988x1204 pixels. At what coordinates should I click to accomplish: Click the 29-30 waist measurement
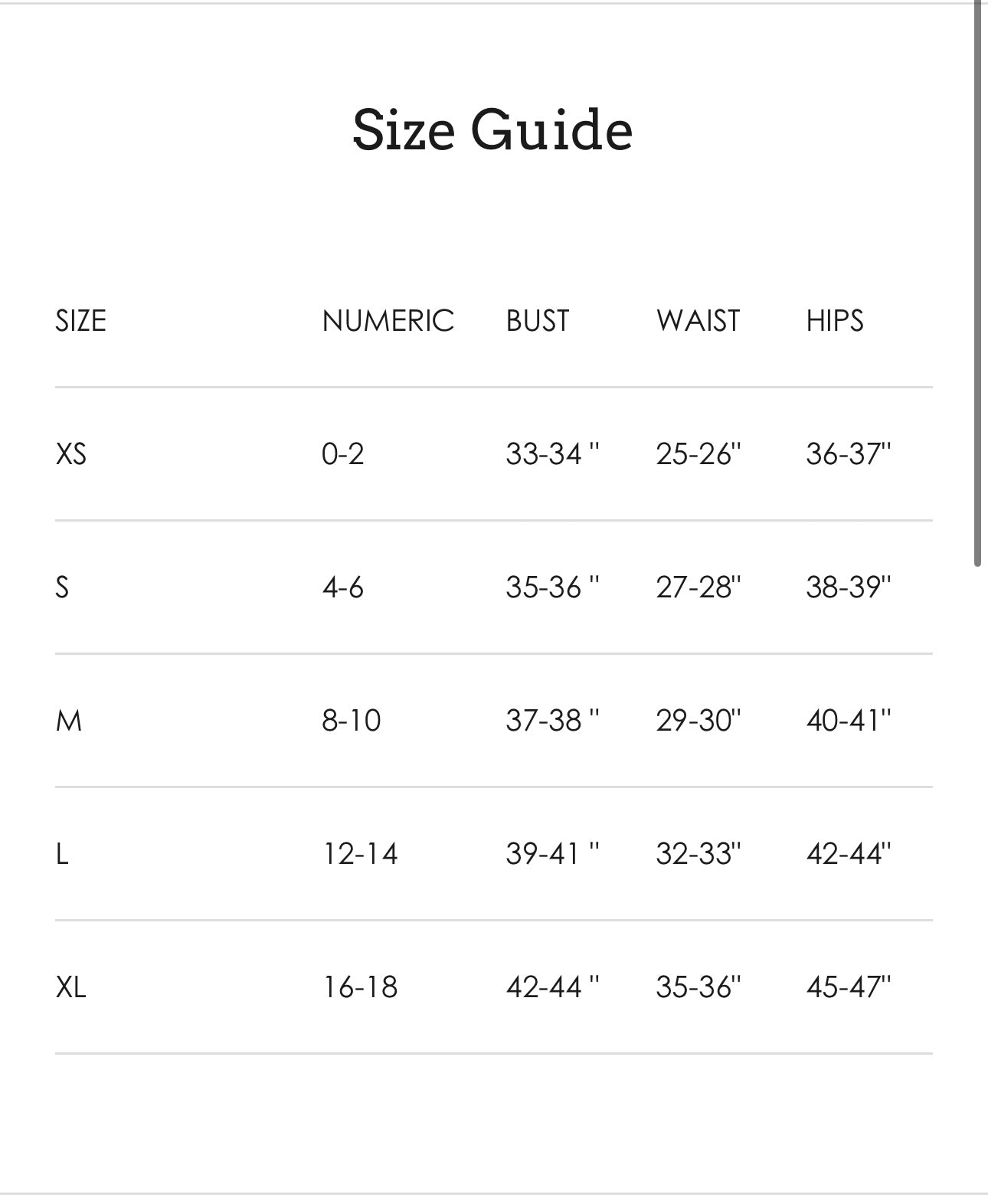[x=698, y=720]
